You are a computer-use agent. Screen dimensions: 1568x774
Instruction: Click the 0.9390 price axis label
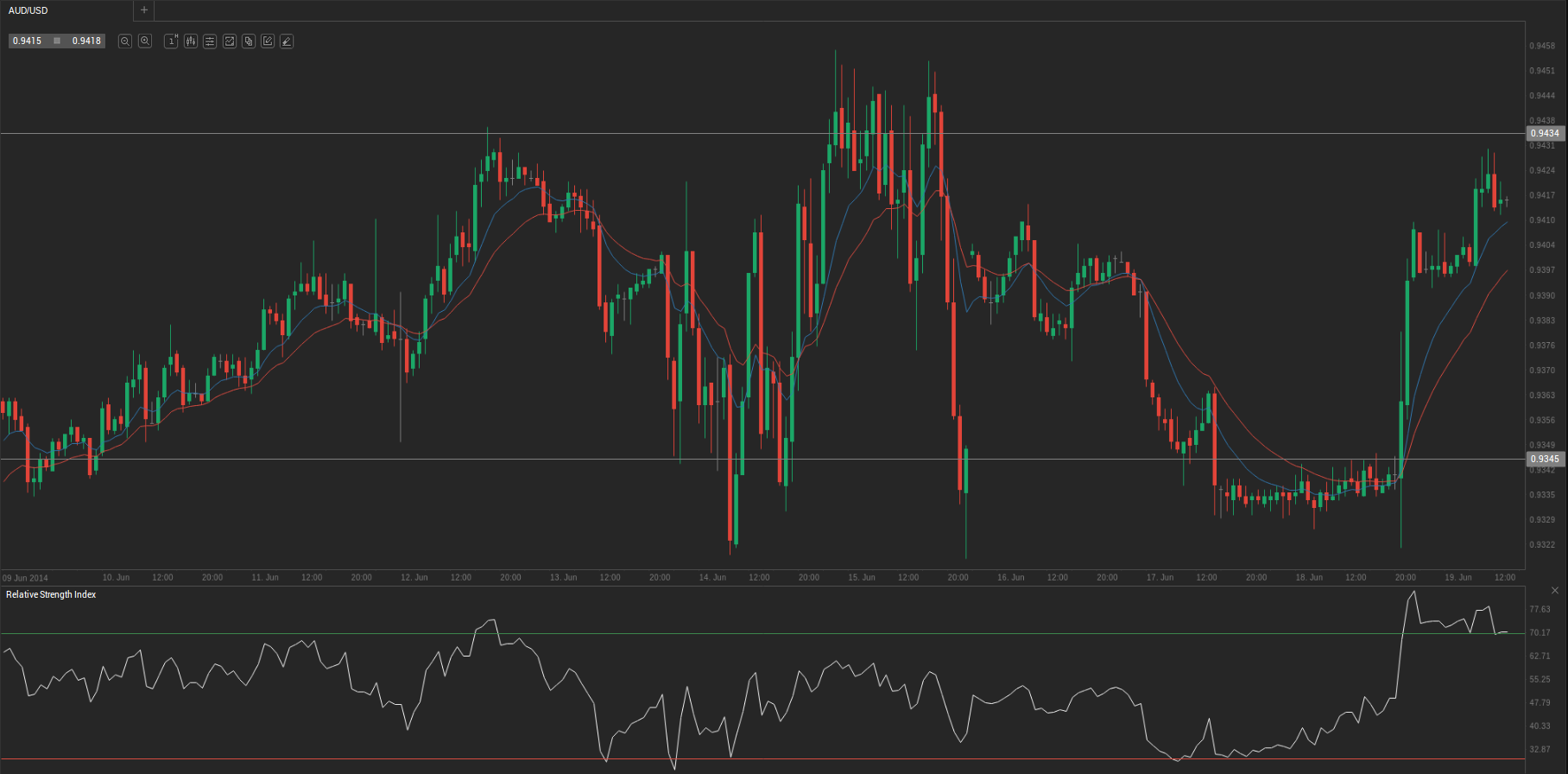(x=1542, y=295)
